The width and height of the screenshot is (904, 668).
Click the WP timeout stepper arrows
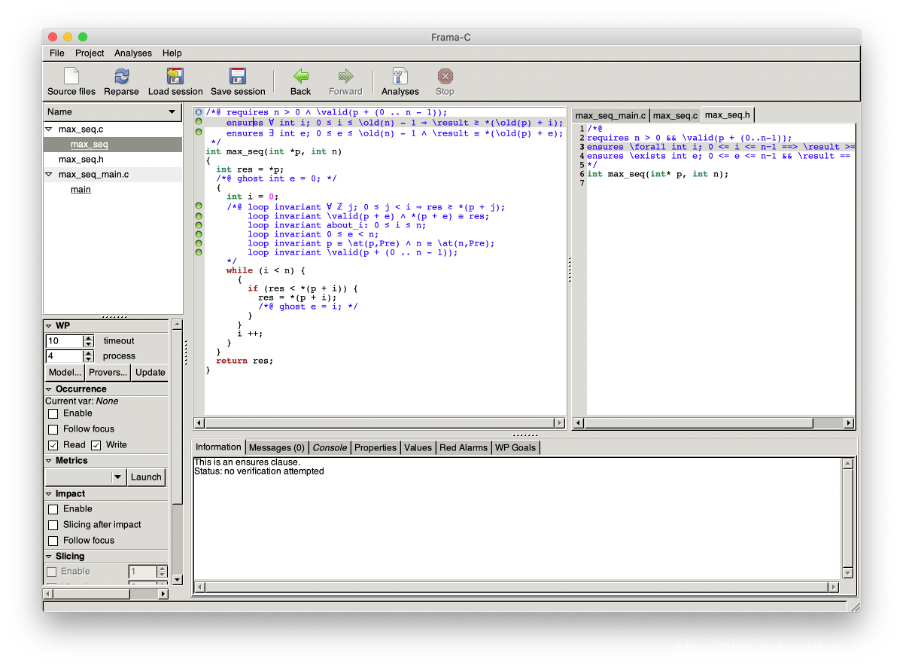(88, 341)
